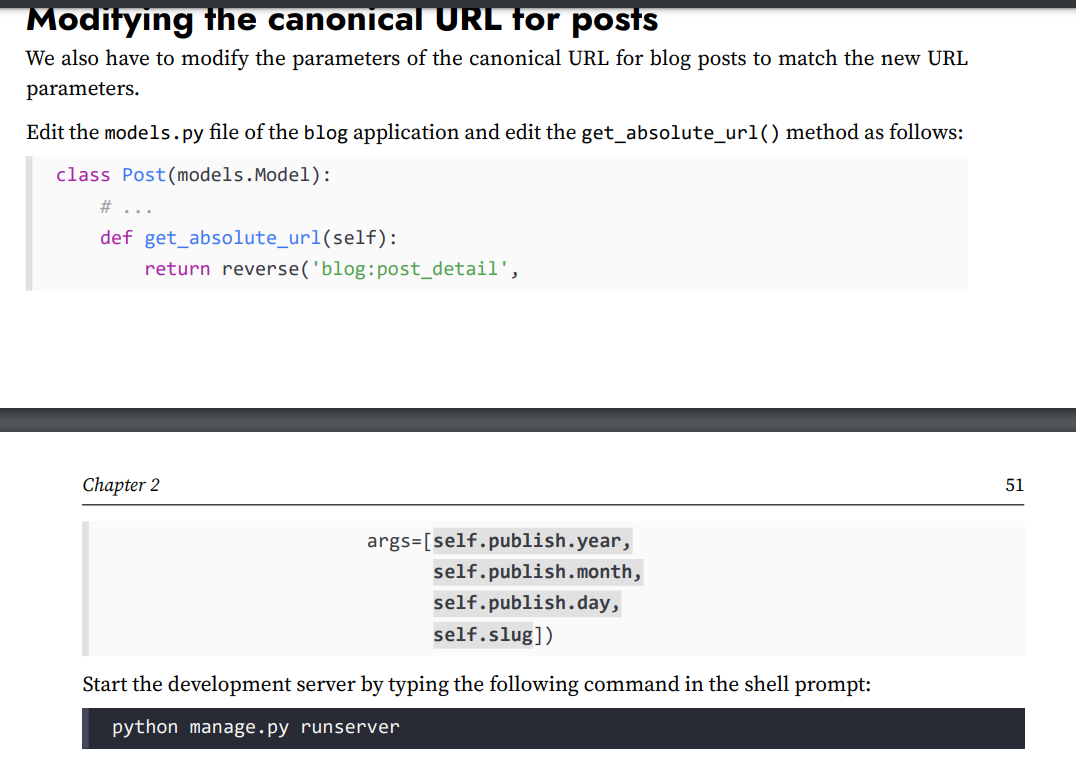Screen dimensions: 1076x764
Task: Click the highlighted "self.slug" argument
Action: [x=482, y=634]
